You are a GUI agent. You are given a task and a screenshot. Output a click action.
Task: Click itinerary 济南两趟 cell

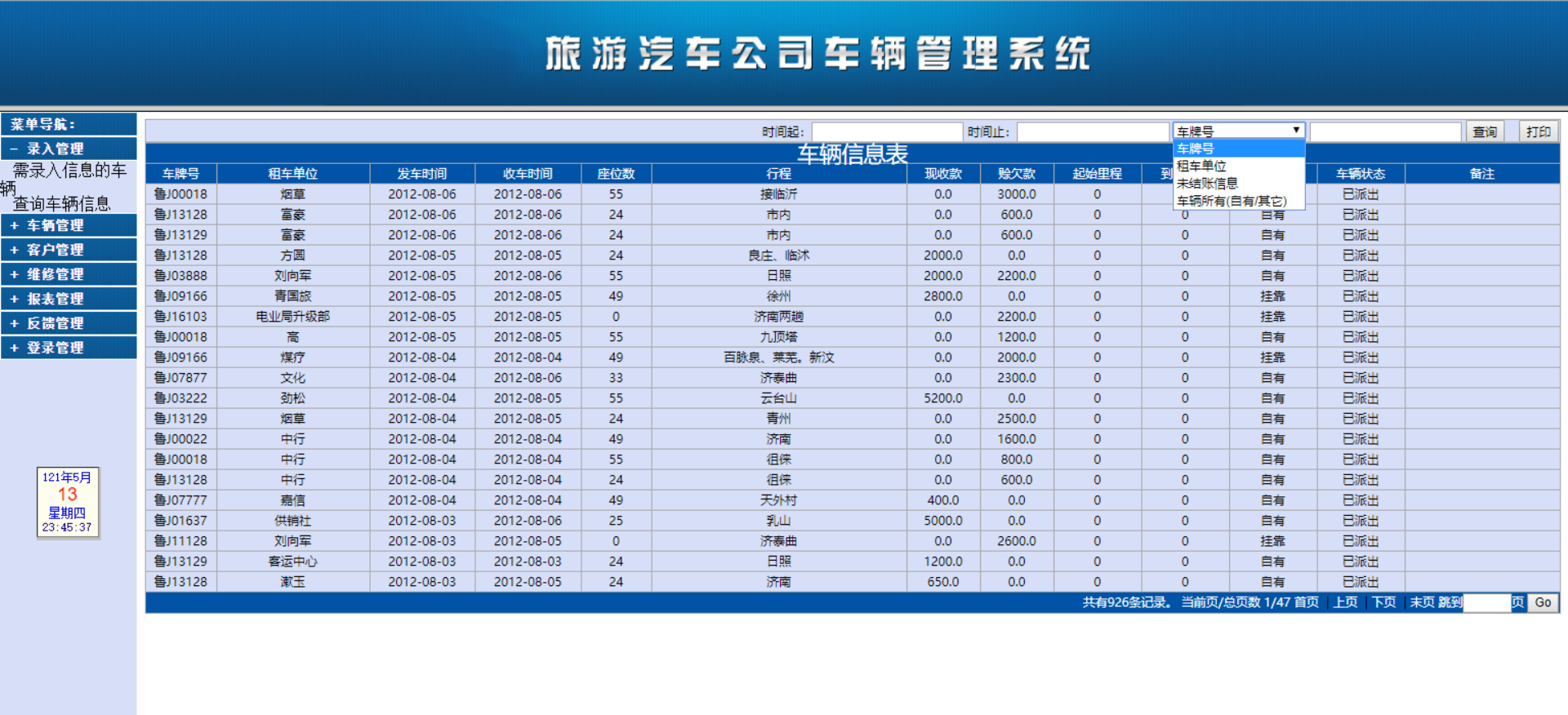pos(779,317)
